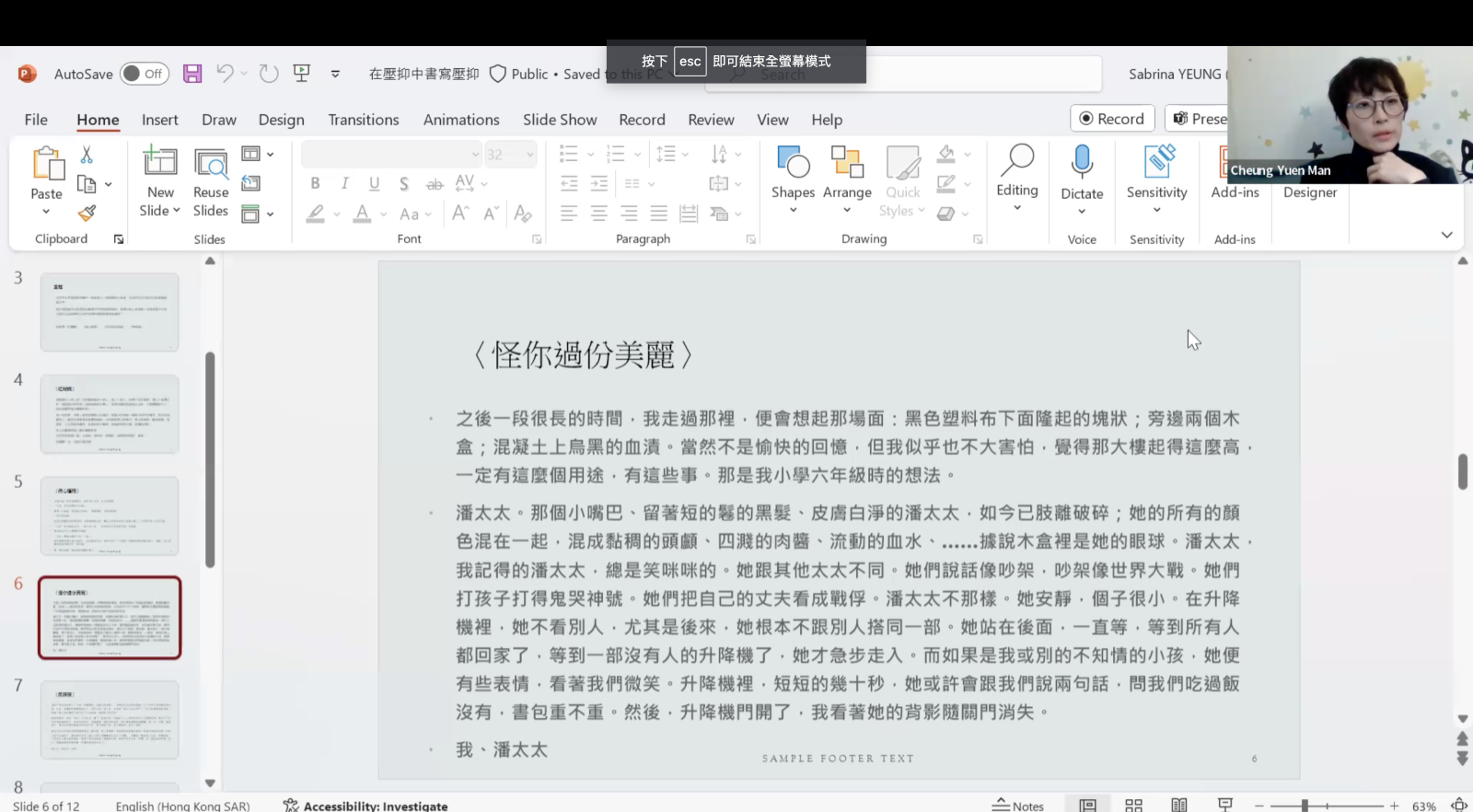
Task: Click the Reuse Slides icon
Action: (x=211, y=164)
